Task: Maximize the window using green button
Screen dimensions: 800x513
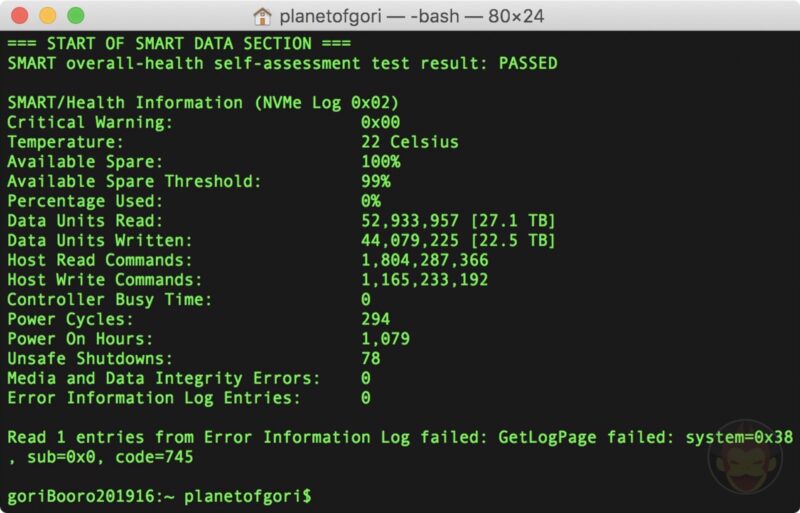Action: (74, 16)
